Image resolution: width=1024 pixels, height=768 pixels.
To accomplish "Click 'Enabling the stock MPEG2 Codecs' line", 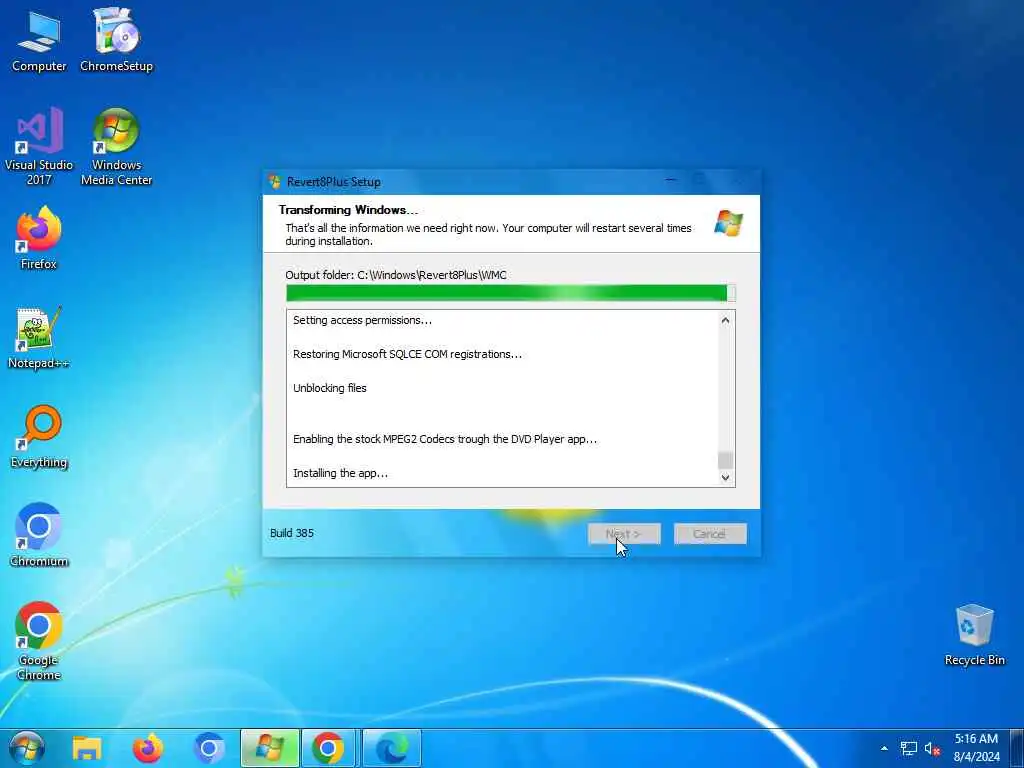I will point(445,439).
